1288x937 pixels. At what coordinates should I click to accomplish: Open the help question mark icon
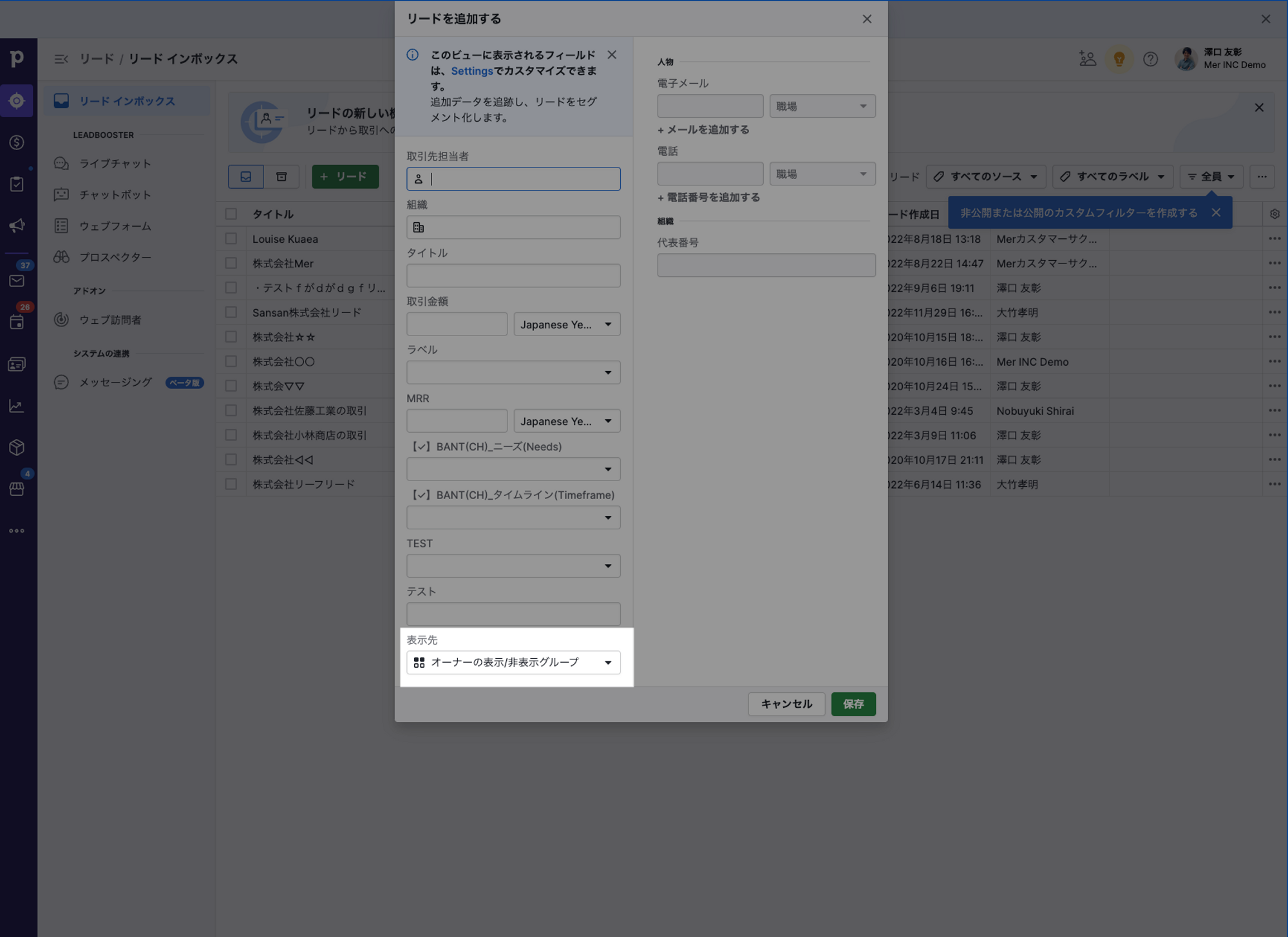[x=1150, y=59]
